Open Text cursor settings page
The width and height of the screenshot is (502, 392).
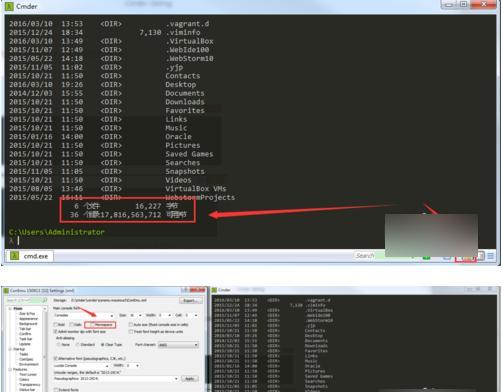pos(28,374)
